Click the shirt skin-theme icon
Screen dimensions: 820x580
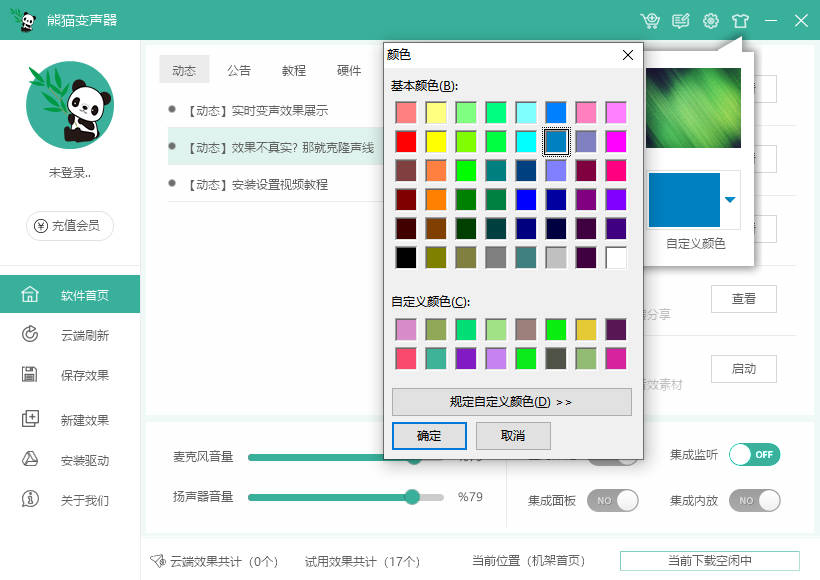click(x=740, y=20)
